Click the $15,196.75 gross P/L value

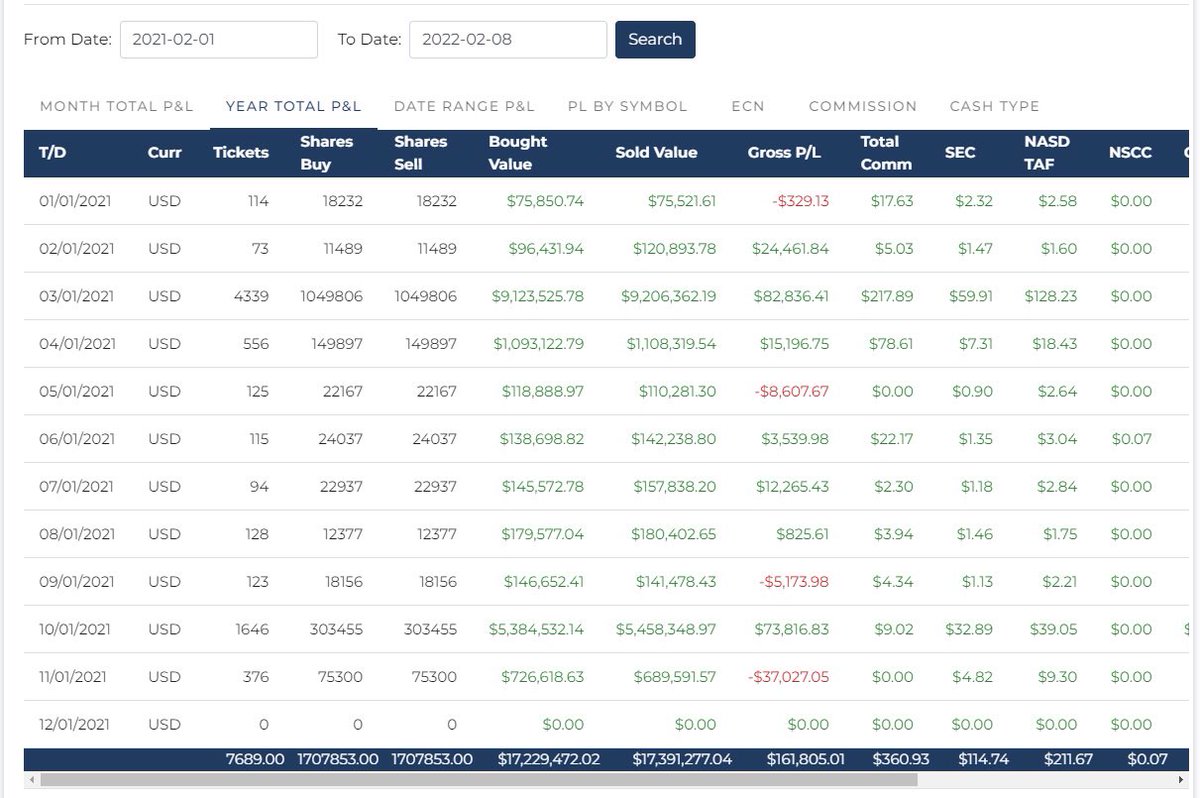tap(792, 343)
